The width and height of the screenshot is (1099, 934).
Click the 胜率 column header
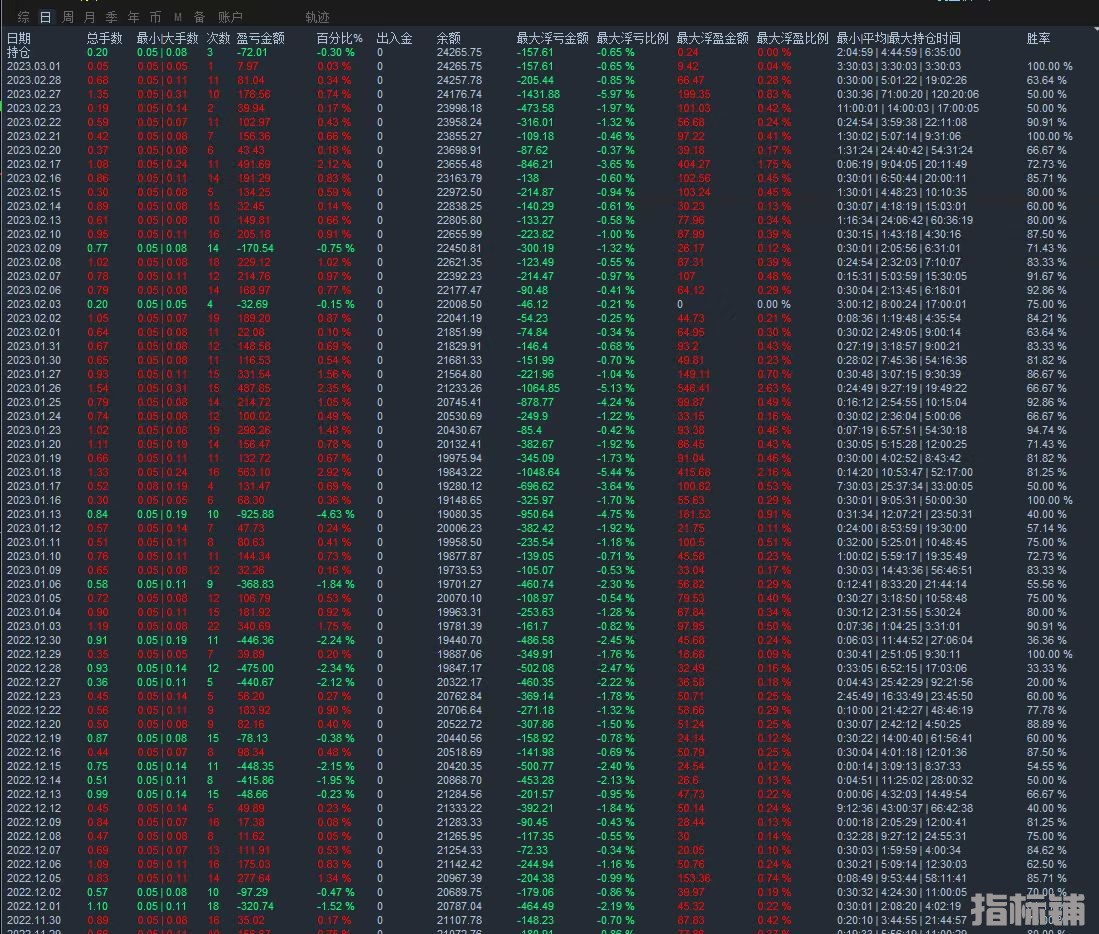1038,38
